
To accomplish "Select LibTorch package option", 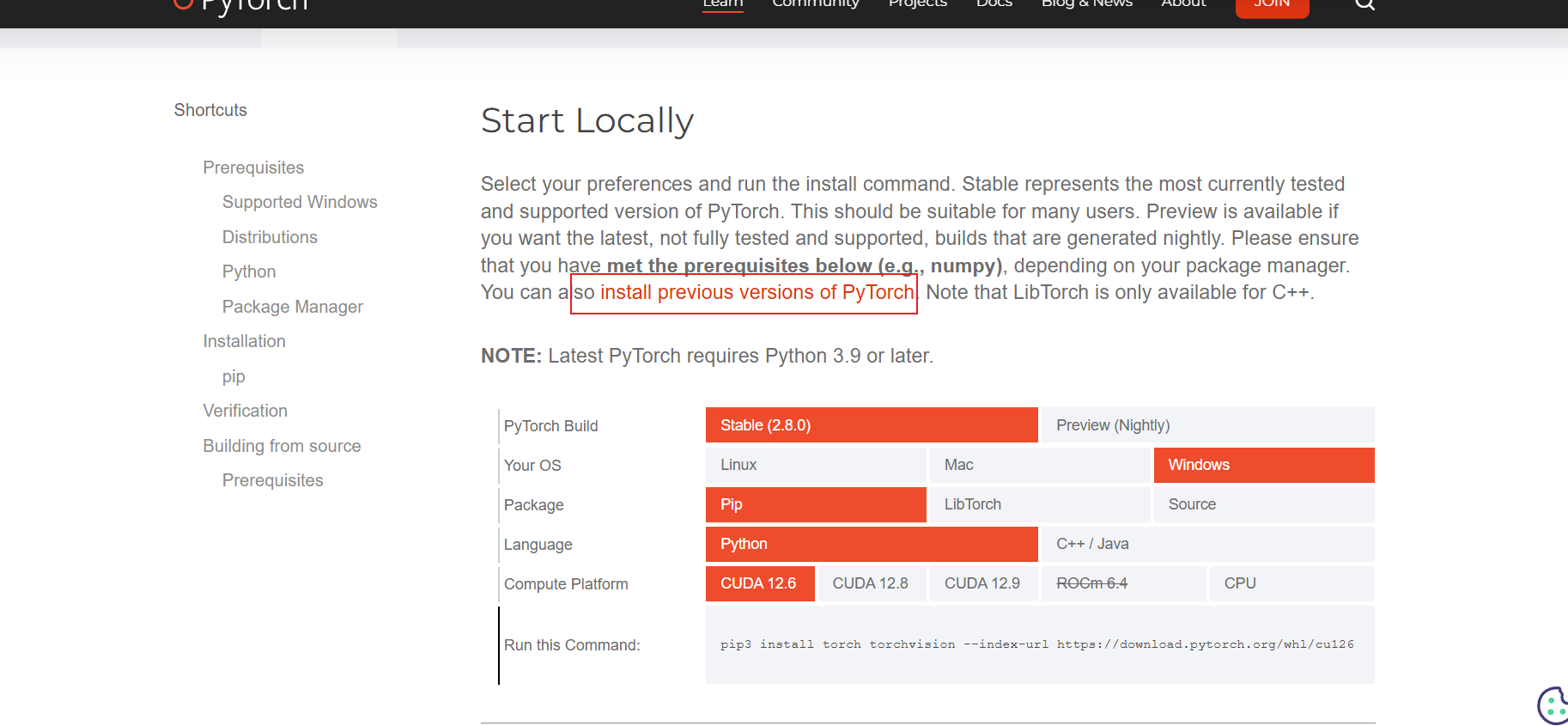I will pos(1040,504).
